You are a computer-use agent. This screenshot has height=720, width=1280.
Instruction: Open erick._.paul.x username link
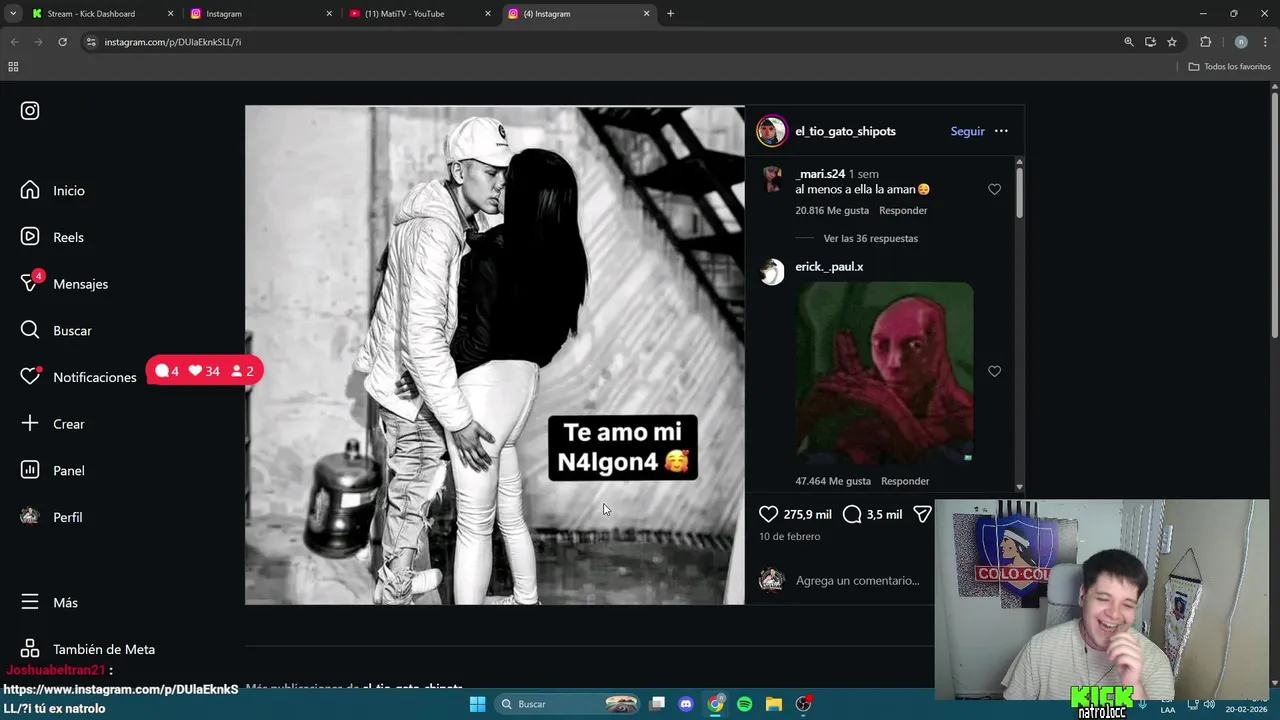tap(829, 267)
